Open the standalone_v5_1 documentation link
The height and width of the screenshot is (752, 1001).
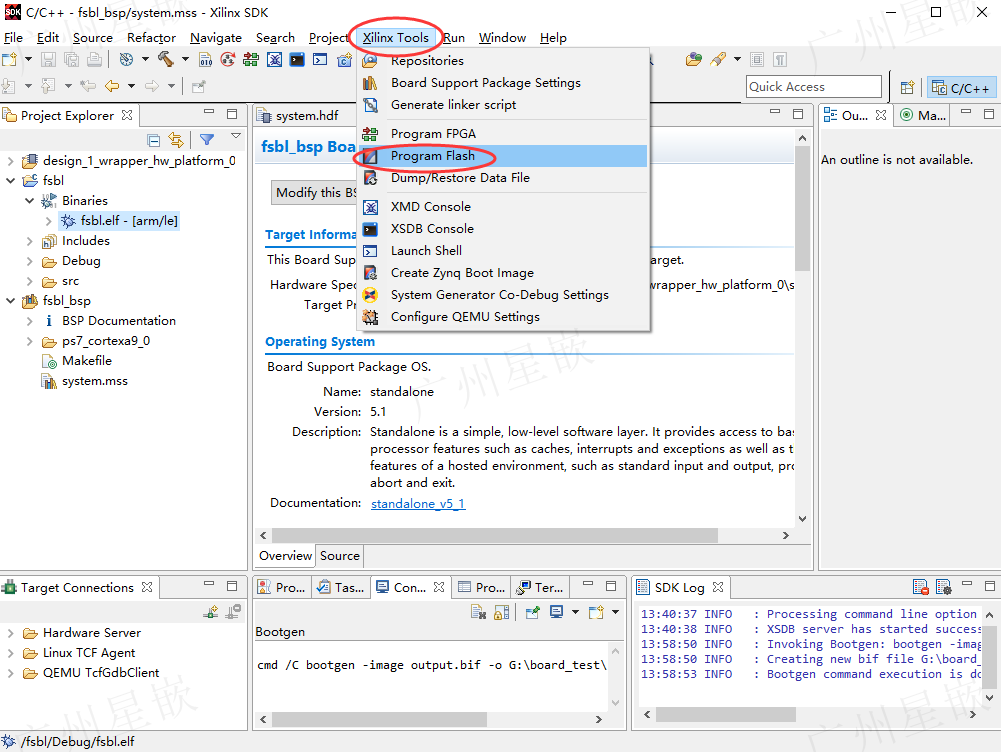(418, 504)
